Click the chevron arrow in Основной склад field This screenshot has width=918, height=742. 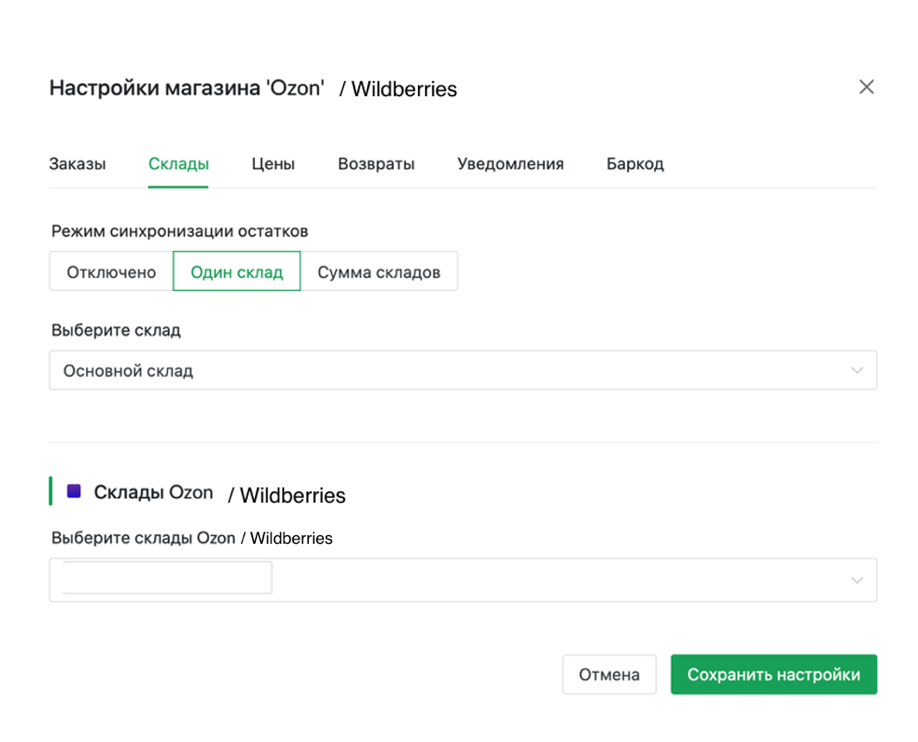tap(856, 370)
